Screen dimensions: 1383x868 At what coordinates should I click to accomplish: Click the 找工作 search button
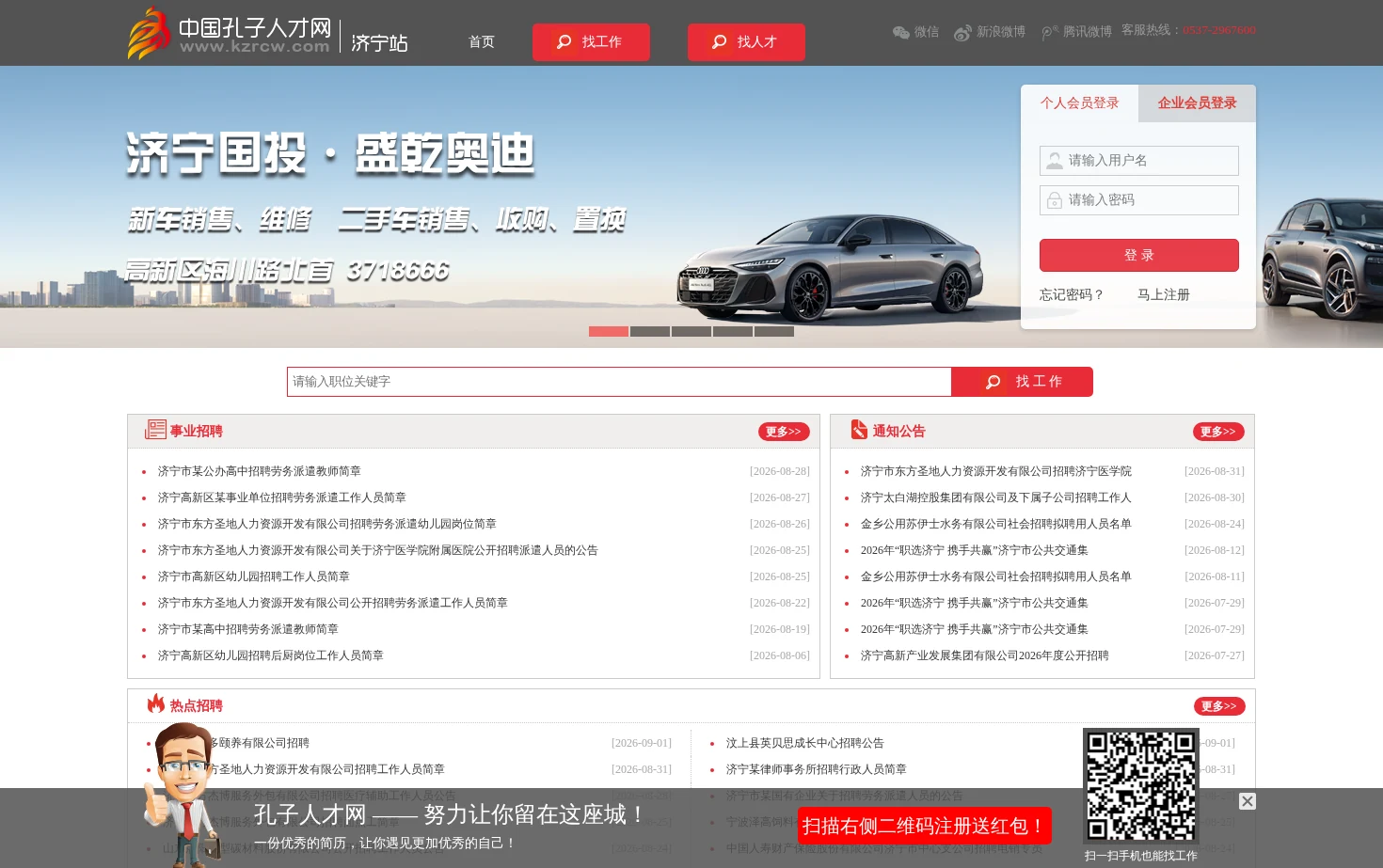1023,382
